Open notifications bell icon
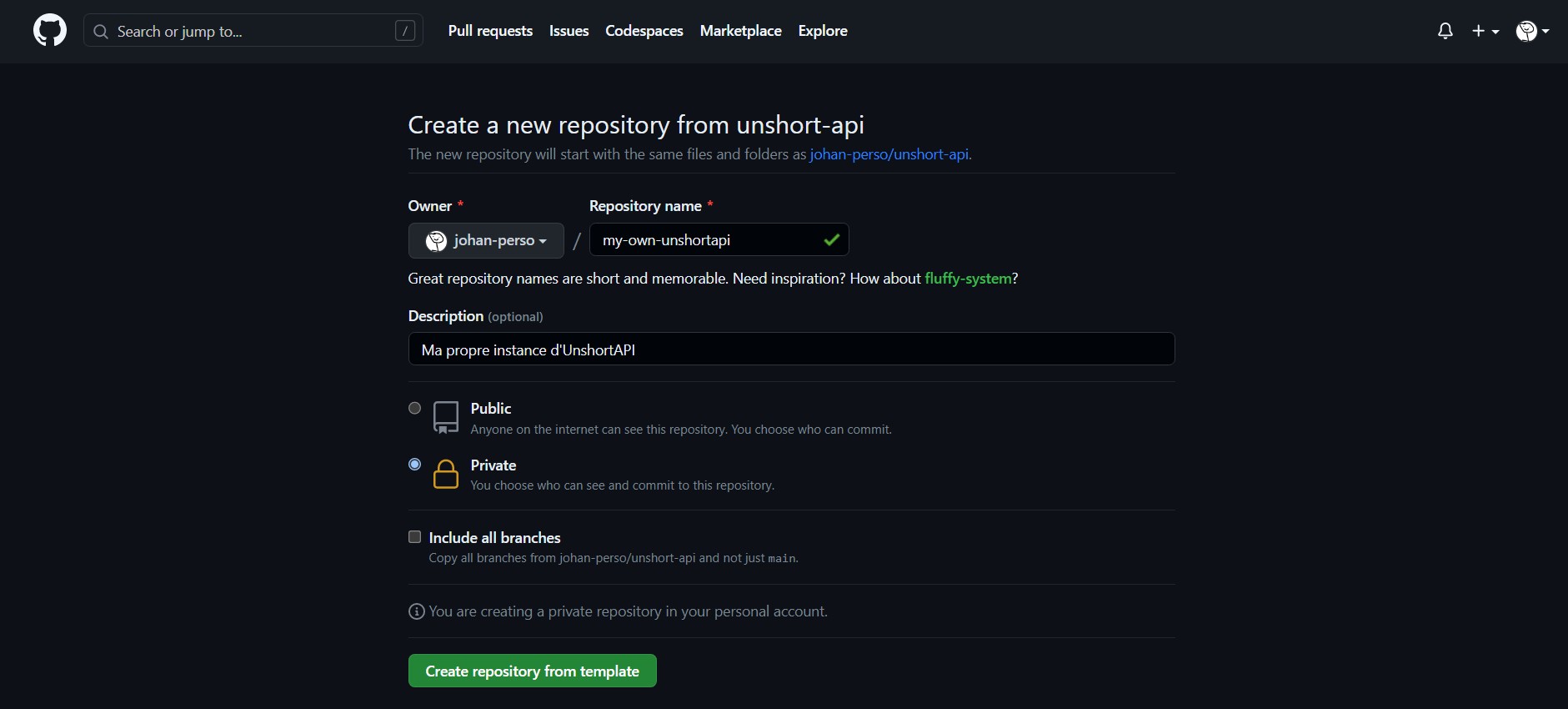The image size is (1568, 709). click(x=1445, y=31)
